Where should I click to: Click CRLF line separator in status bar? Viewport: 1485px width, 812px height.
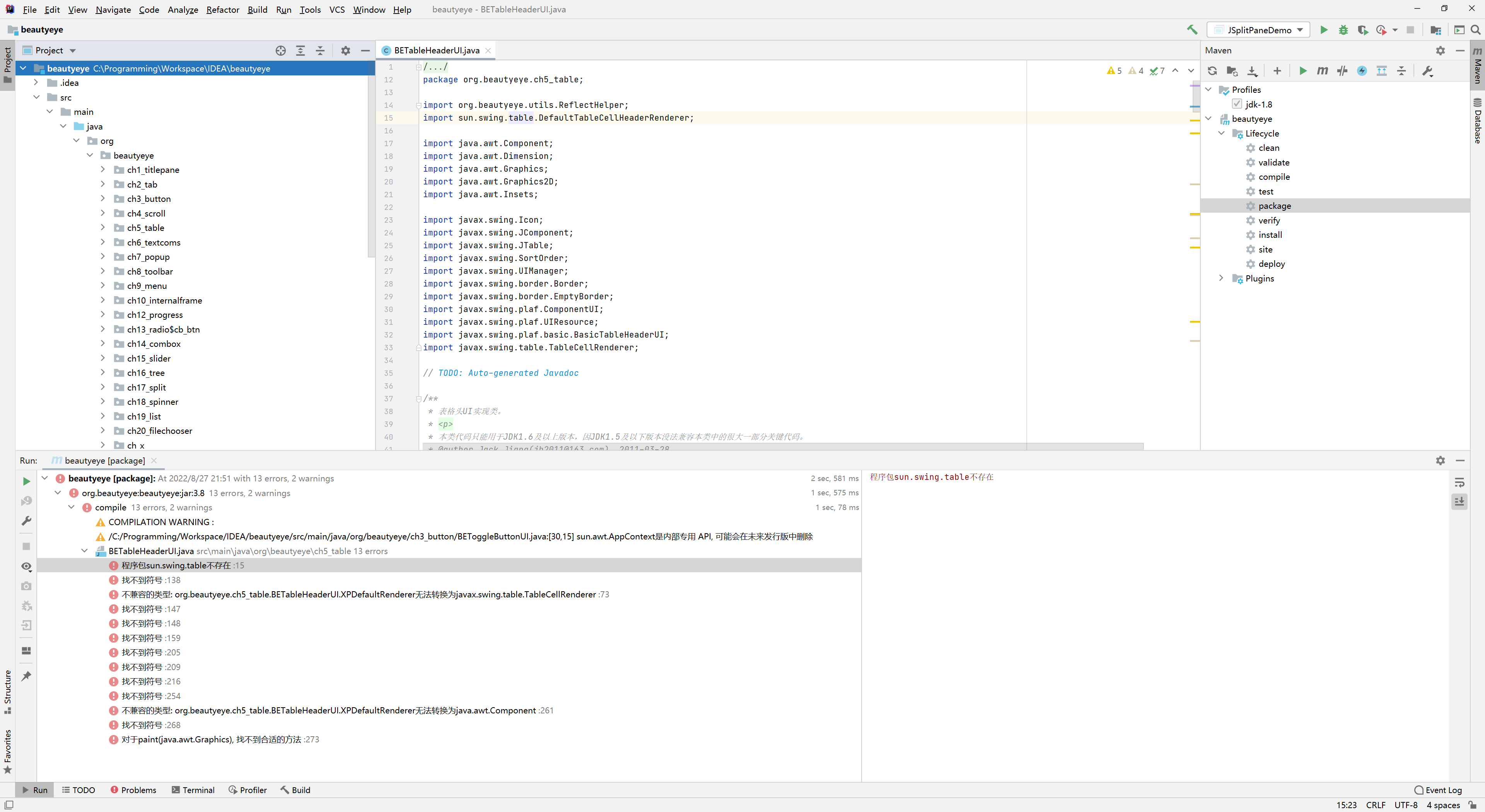pyautogui.click(x=1376, y=805)
